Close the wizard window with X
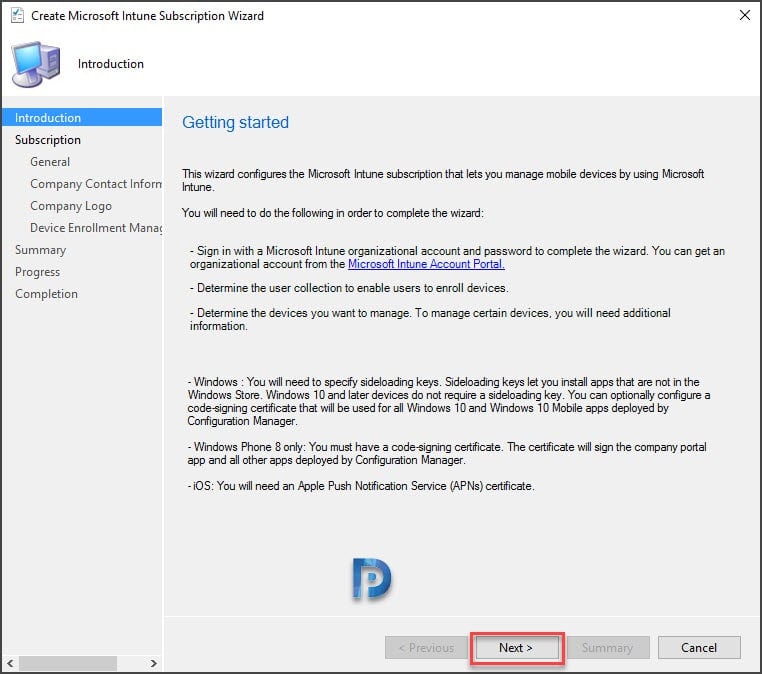 coord(745,15)
